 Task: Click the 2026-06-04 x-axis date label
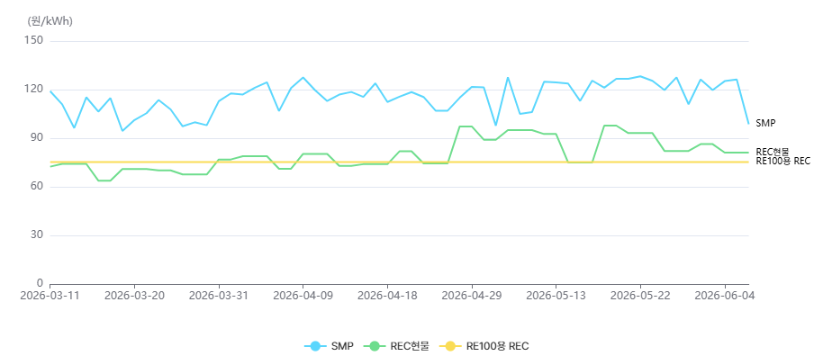point(725,295)
